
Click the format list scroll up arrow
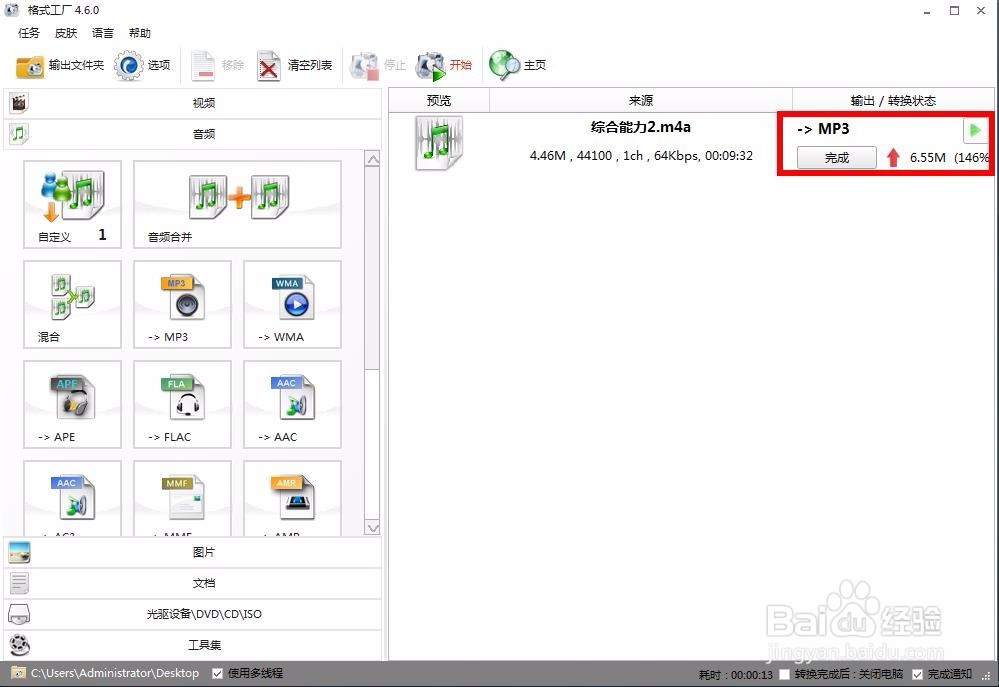373,159
